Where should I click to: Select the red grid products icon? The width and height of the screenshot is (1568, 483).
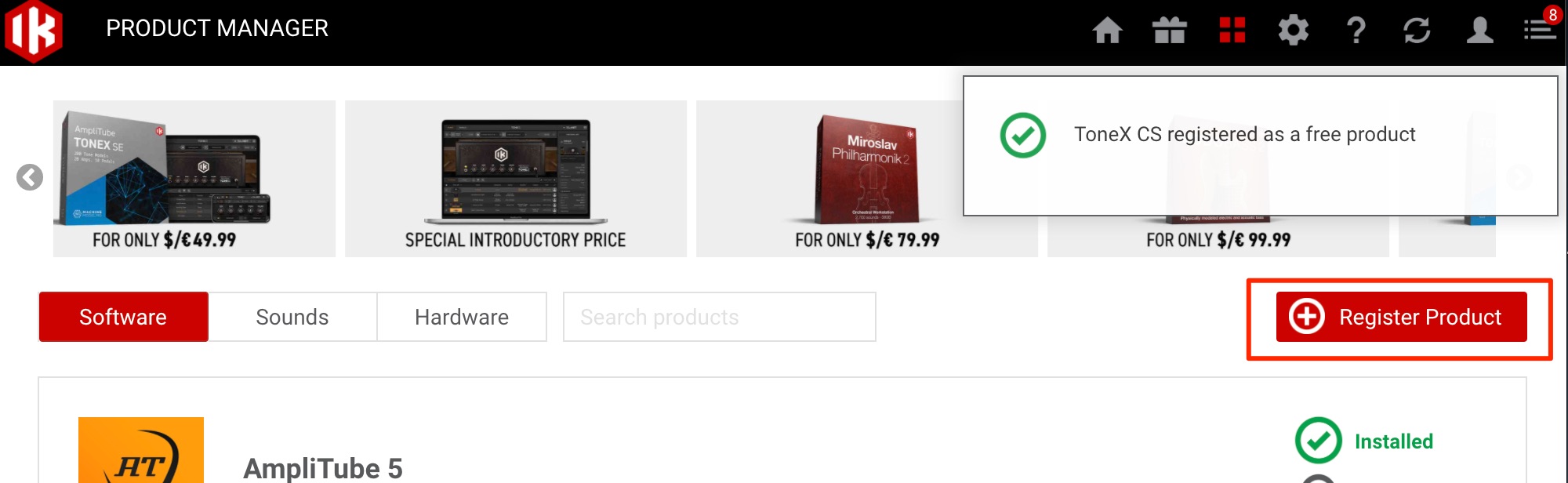pos(1232,30)
